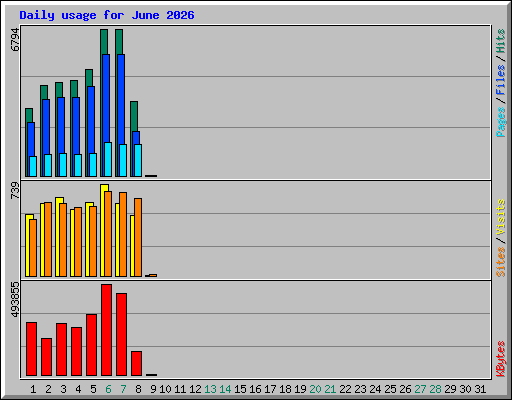Click day 2 on the x-axis
The width and height of the screenshot is (512, 400).
tap(48, 389)
